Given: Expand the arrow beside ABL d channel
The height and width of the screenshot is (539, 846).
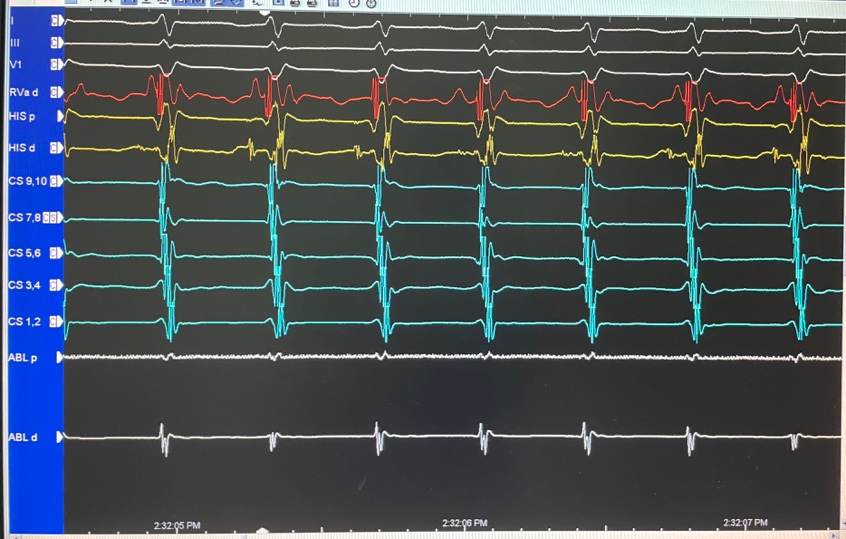Looking at the screenshot, I should click(60, 437).
